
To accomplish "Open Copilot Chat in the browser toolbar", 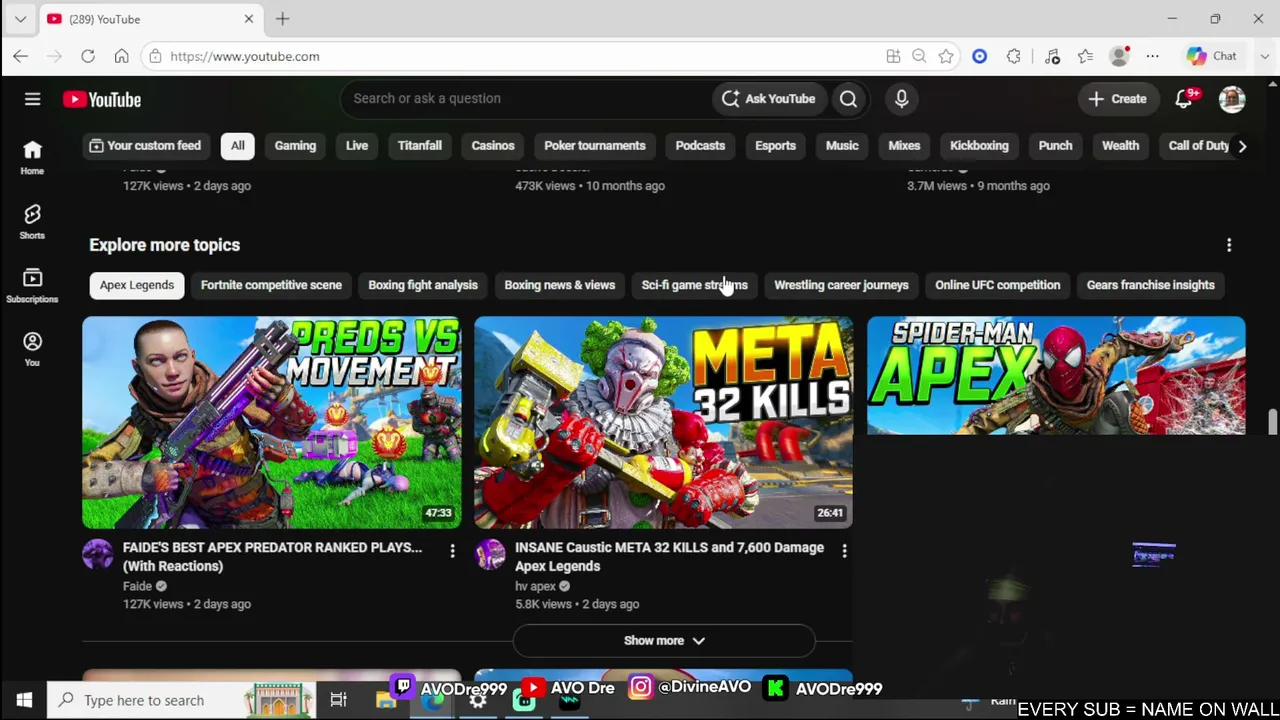I will click(1212, 56).
